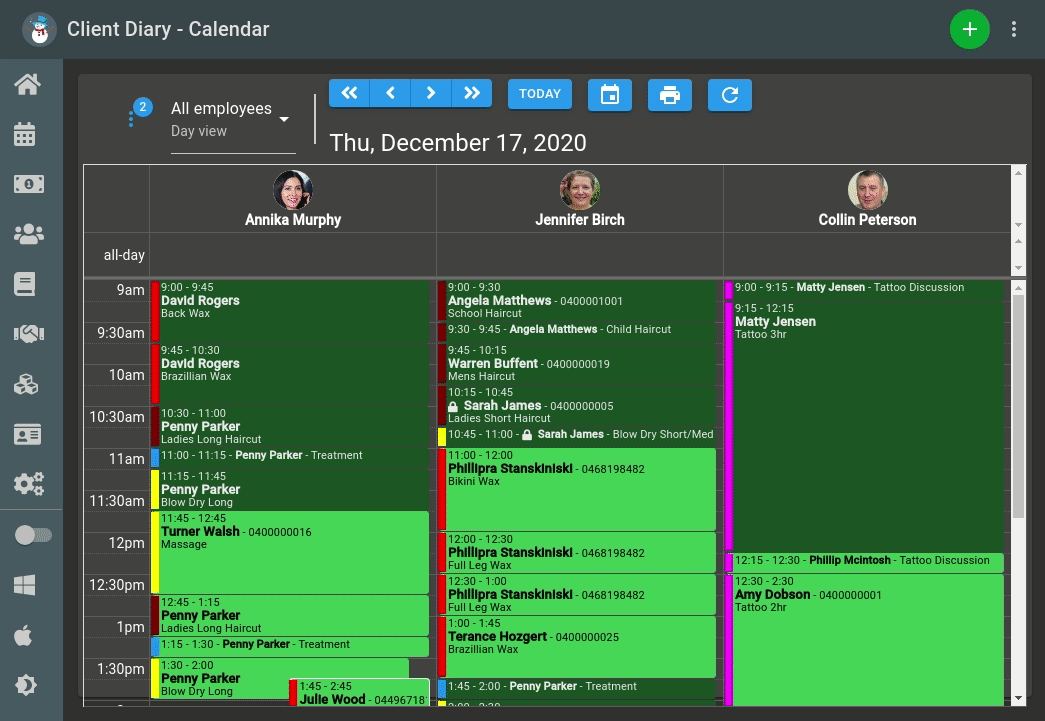
Task: Click the green add plus button
Action: 969,29
